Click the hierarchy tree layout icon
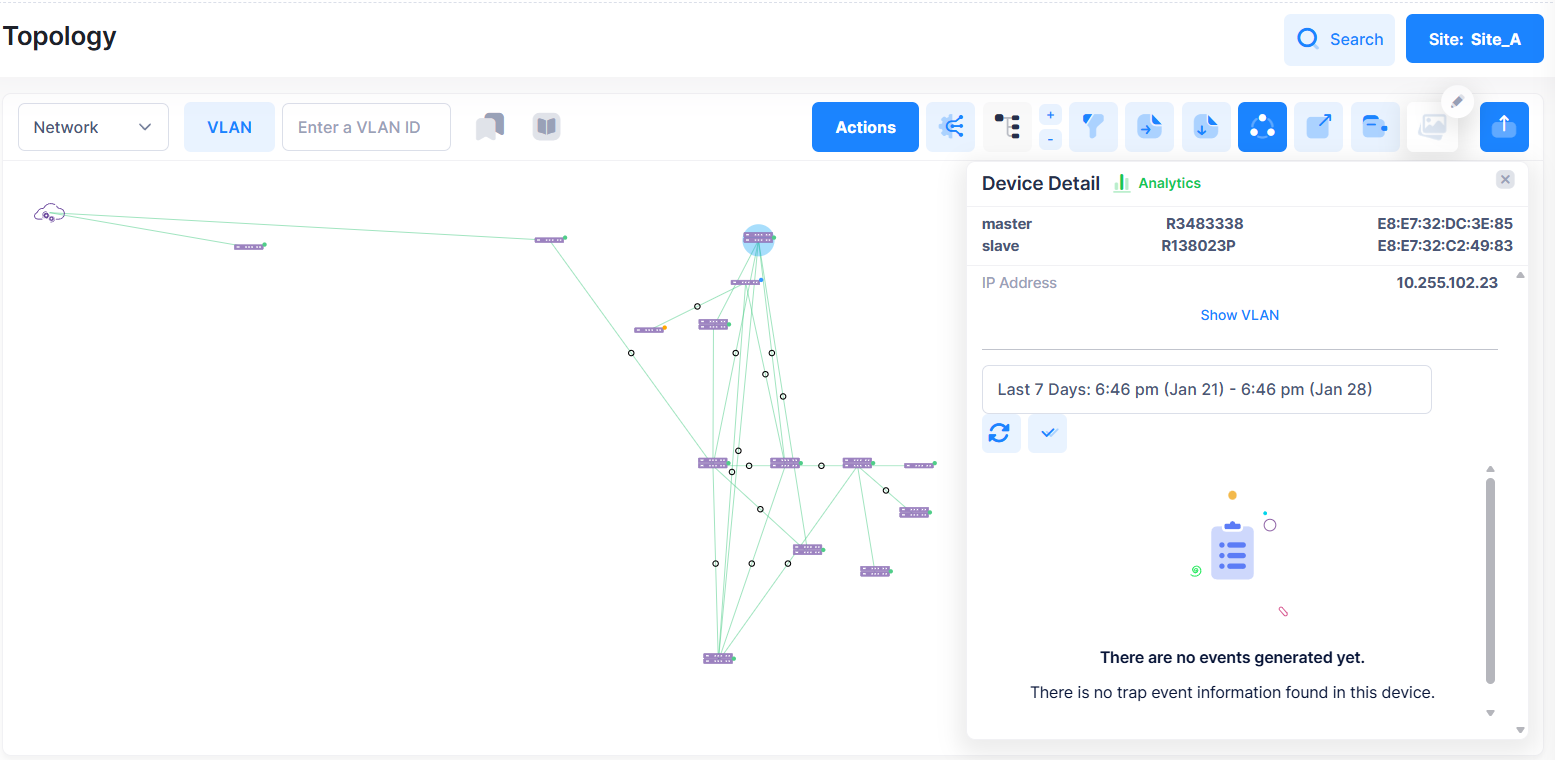The height and width of the screenshot is (760, 1555). [1007, 127]
